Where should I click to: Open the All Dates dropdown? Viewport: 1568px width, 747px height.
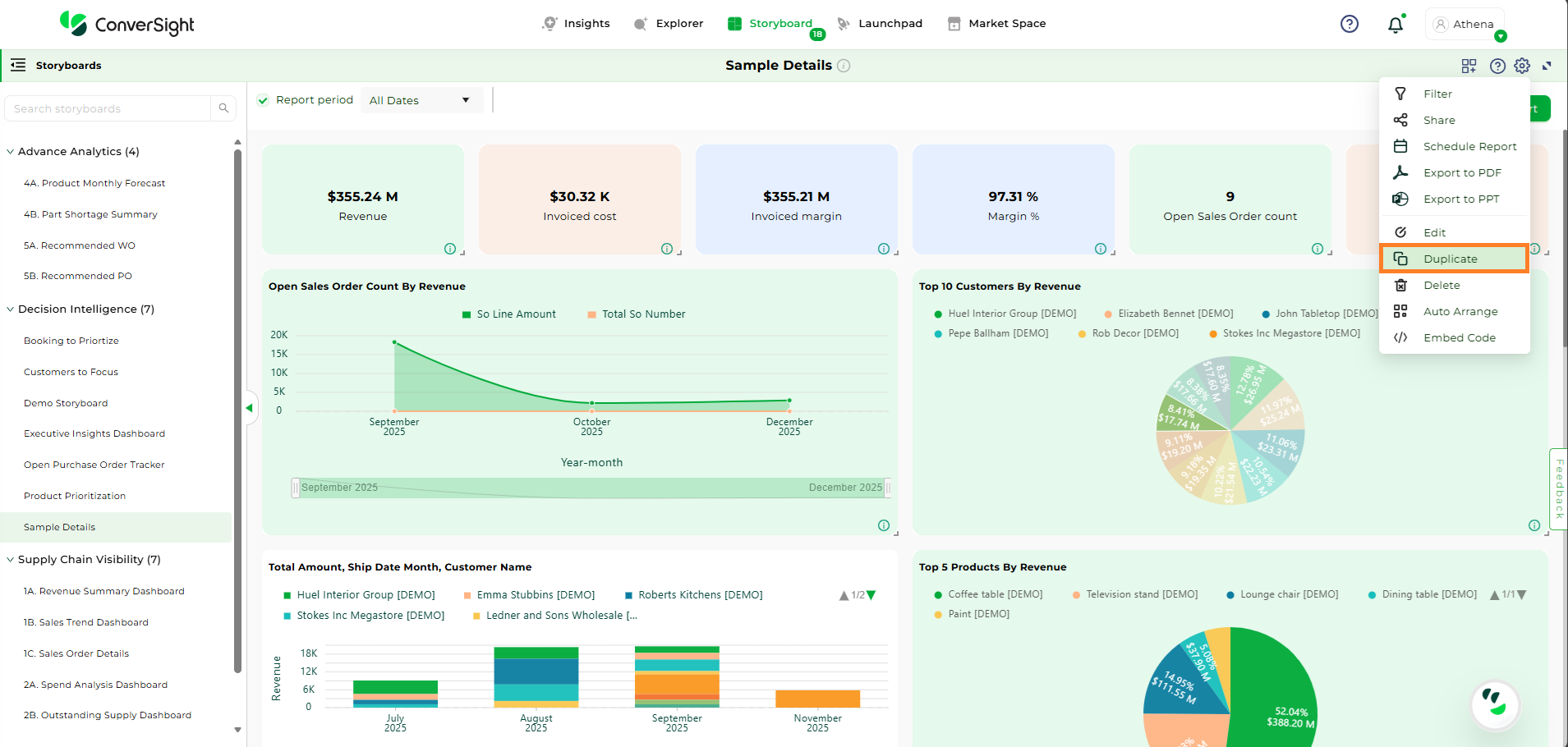421,100
